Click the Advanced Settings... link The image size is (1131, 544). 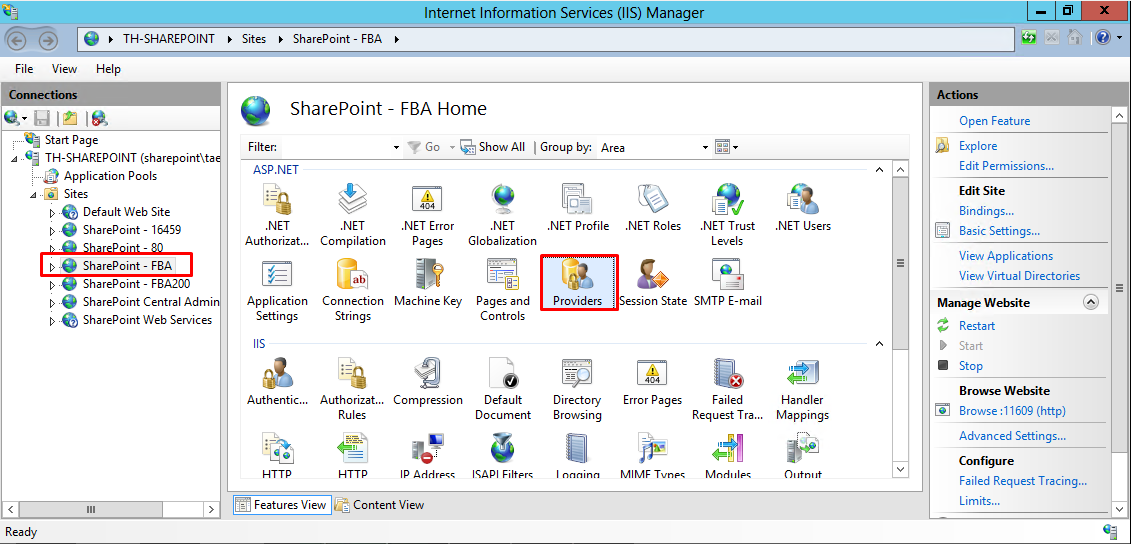click(1012, 436)
